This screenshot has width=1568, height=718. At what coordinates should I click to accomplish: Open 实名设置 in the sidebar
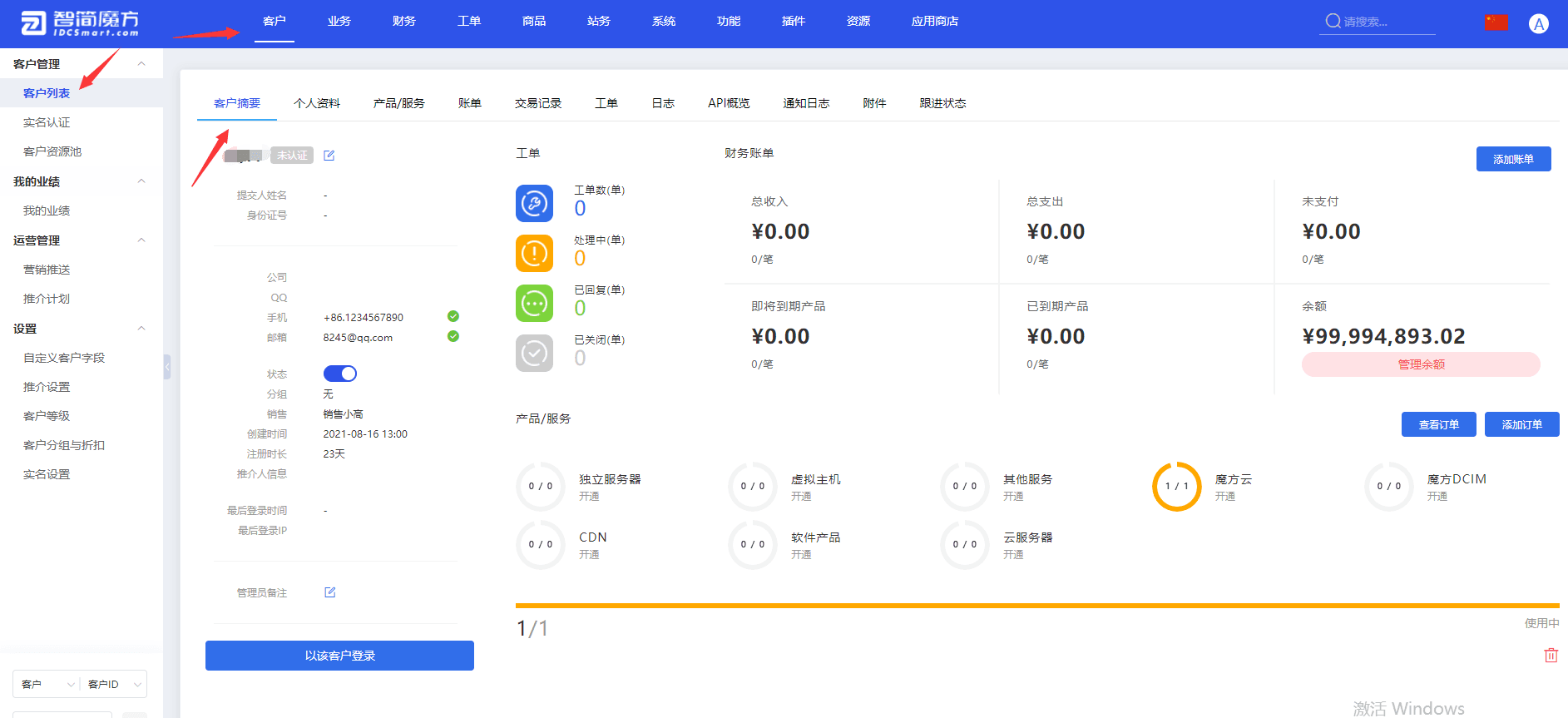coord(47,474)
